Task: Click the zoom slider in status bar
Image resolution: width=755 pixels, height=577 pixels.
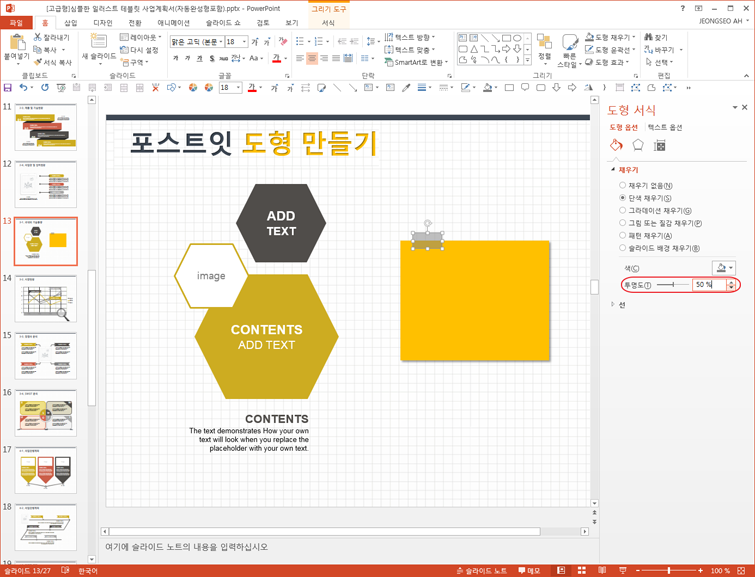Action: [x=669, y=570]
